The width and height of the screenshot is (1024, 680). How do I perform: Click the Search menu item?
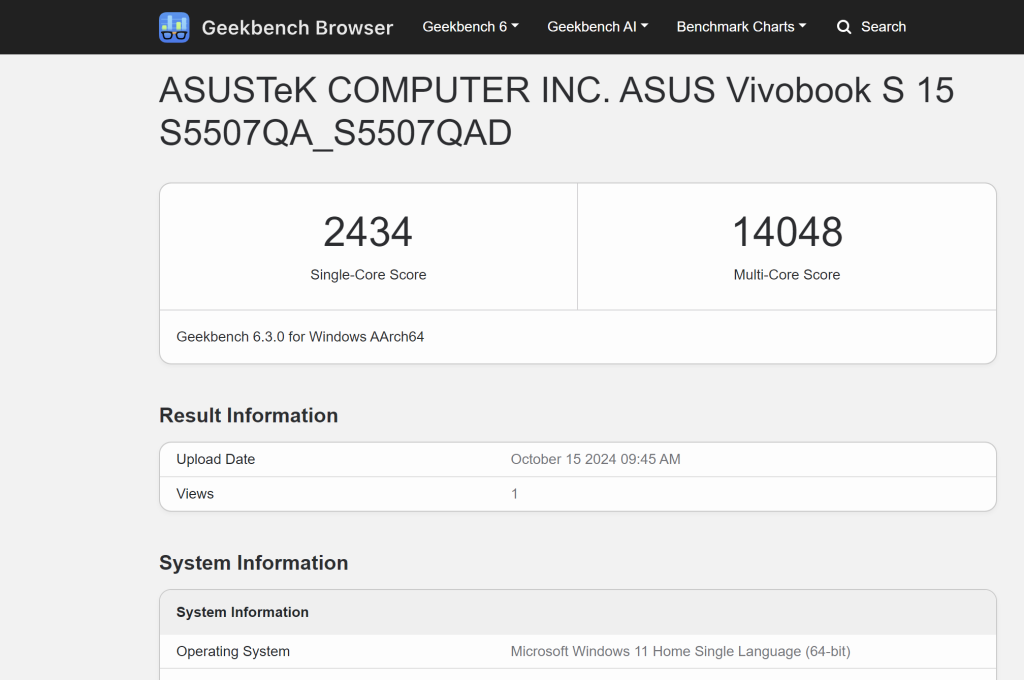coord(871,27)
